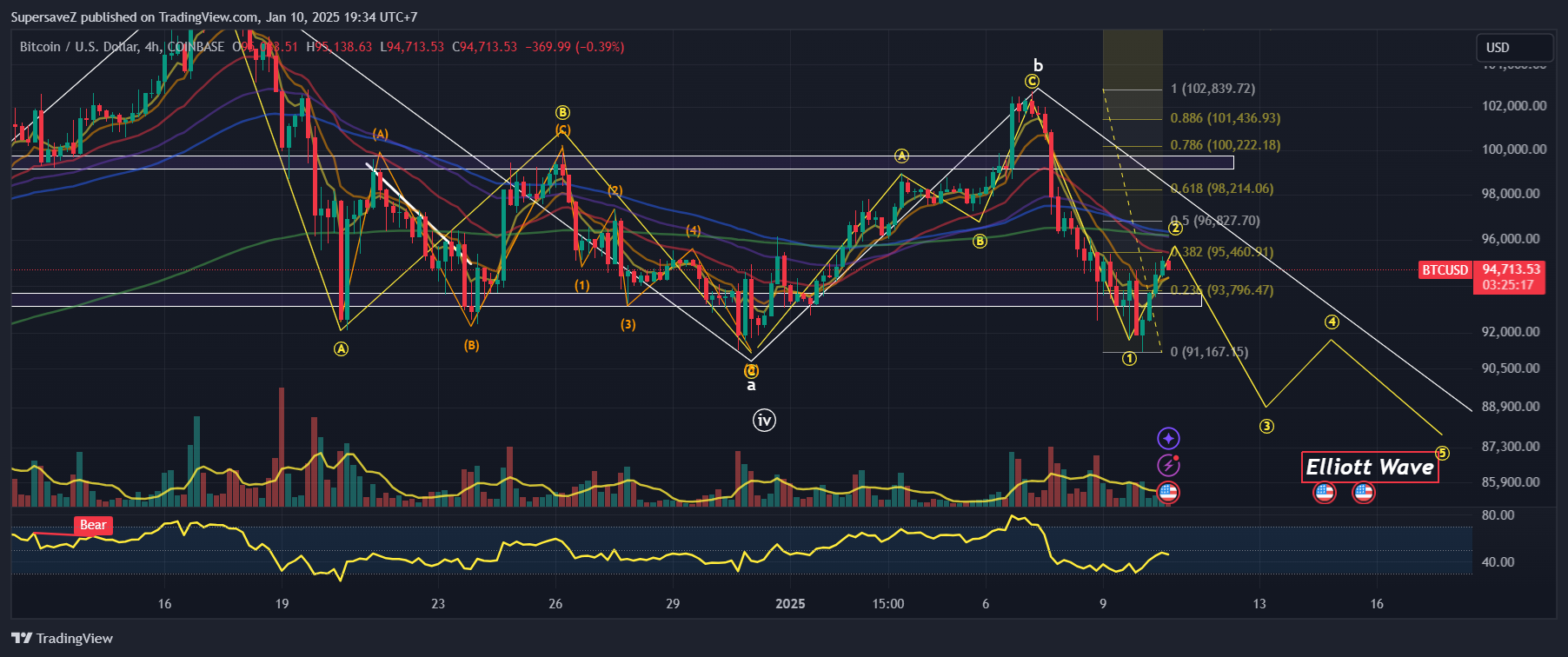
Task: Click the C94,713.53 close value in header
Action: [484, 47]
